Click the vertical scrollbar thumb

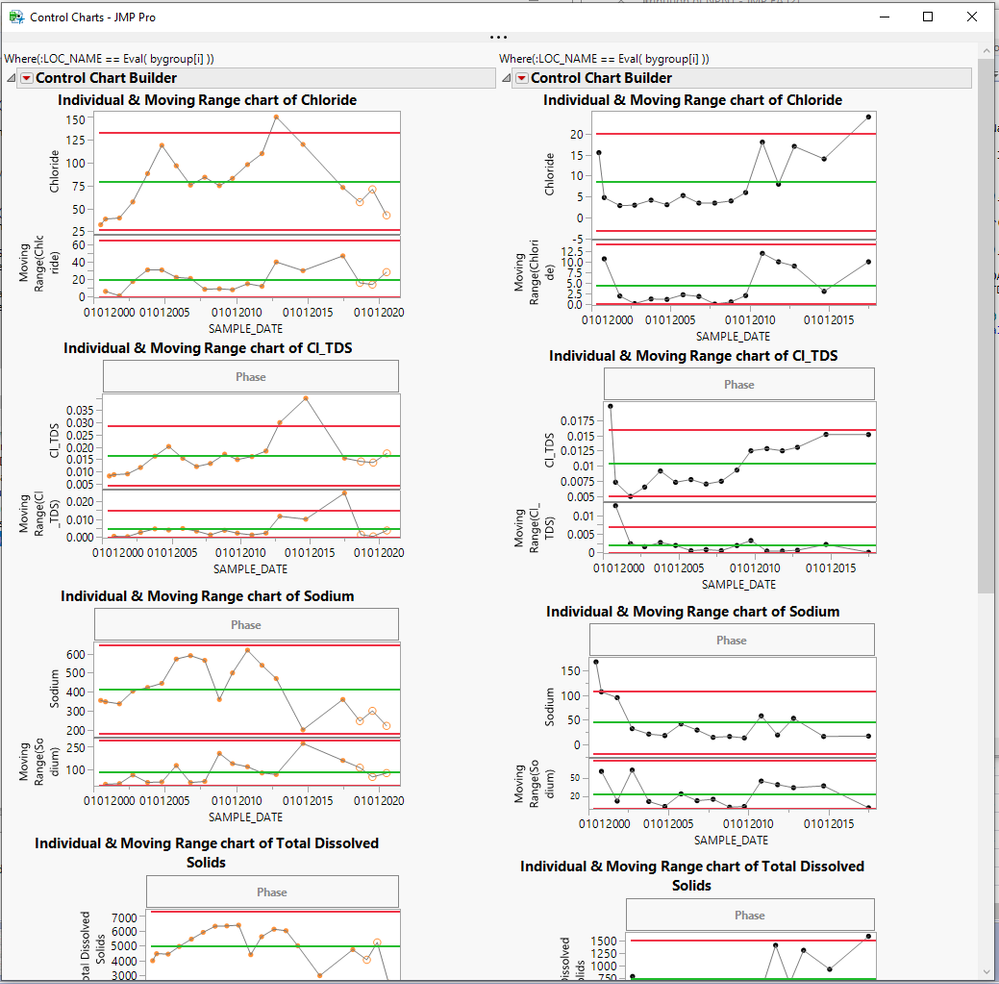coord(986,326)
